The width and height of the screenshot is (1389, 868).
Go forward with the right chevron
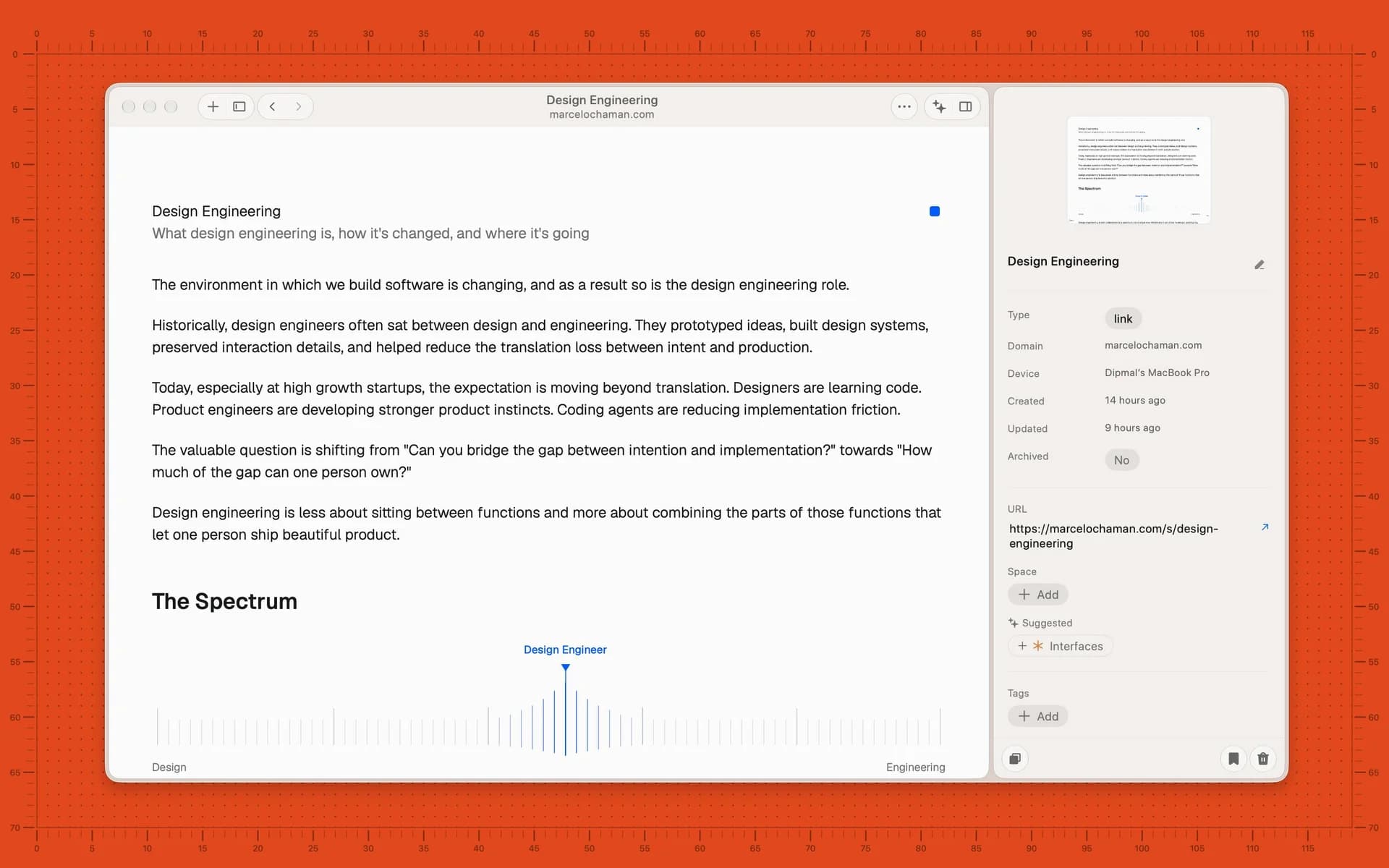[299, 106]
